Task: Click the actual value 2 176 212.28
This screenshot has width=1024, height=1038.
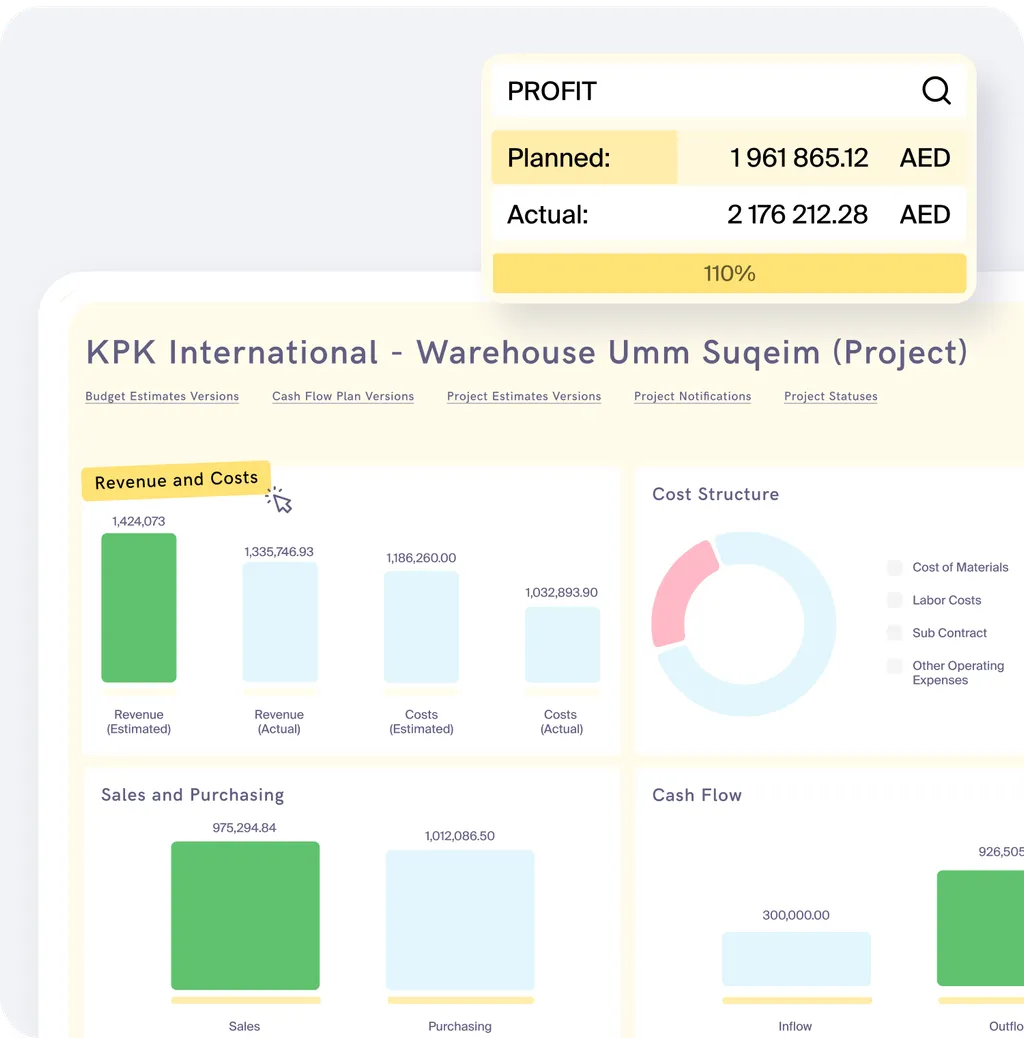Action: click(798, 214)
